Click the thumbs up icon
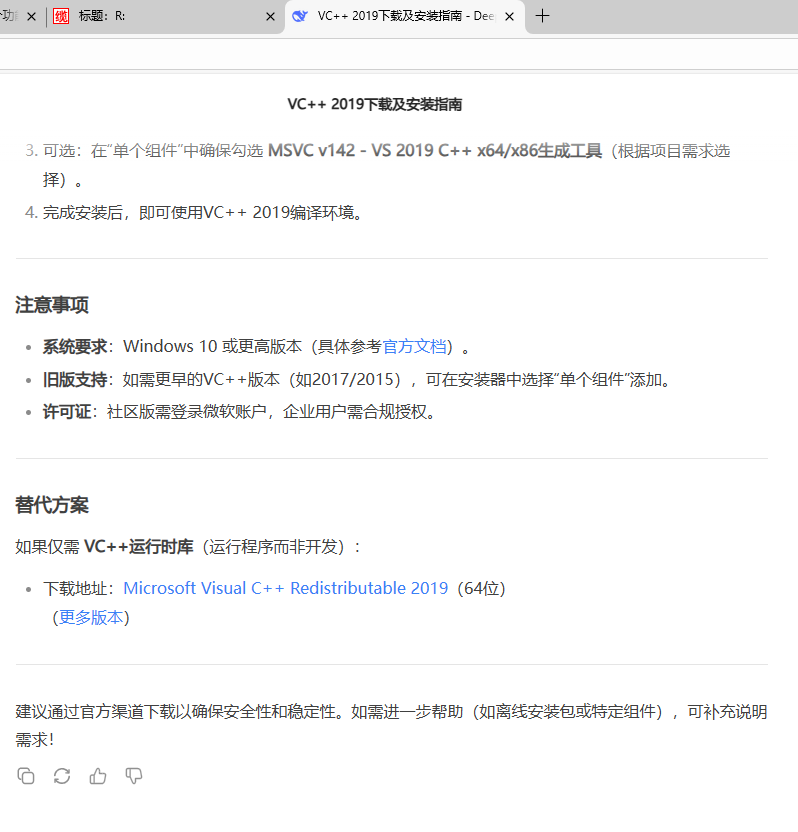The width and height of the screenshot is (798, 832). tap(98, 775)
